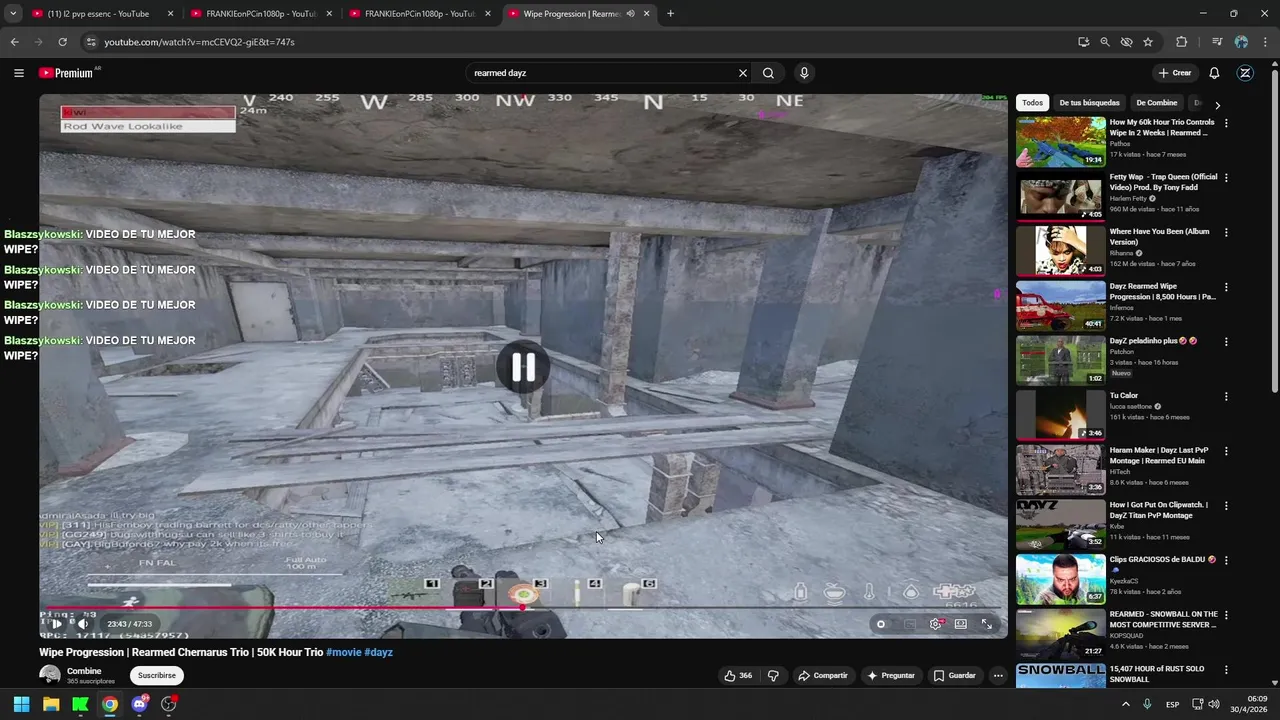Bookmark this page with star icon
Screen dimensions: 1280x720
coord(1148,42)
